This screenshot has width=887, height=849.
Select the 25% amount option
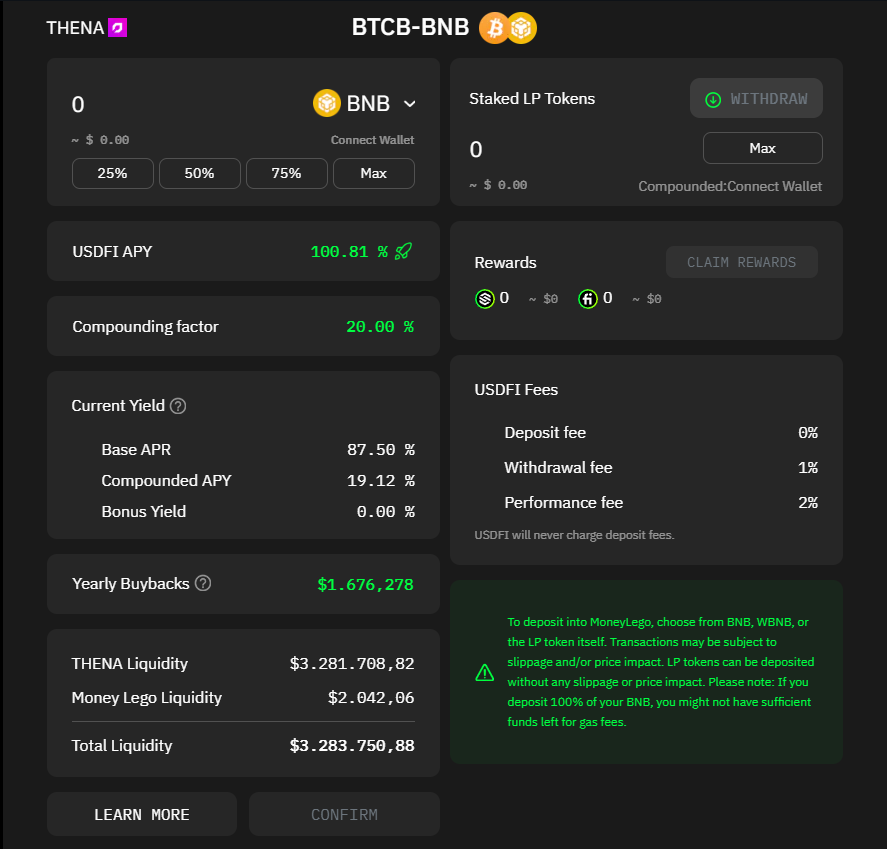pos(112,173)
